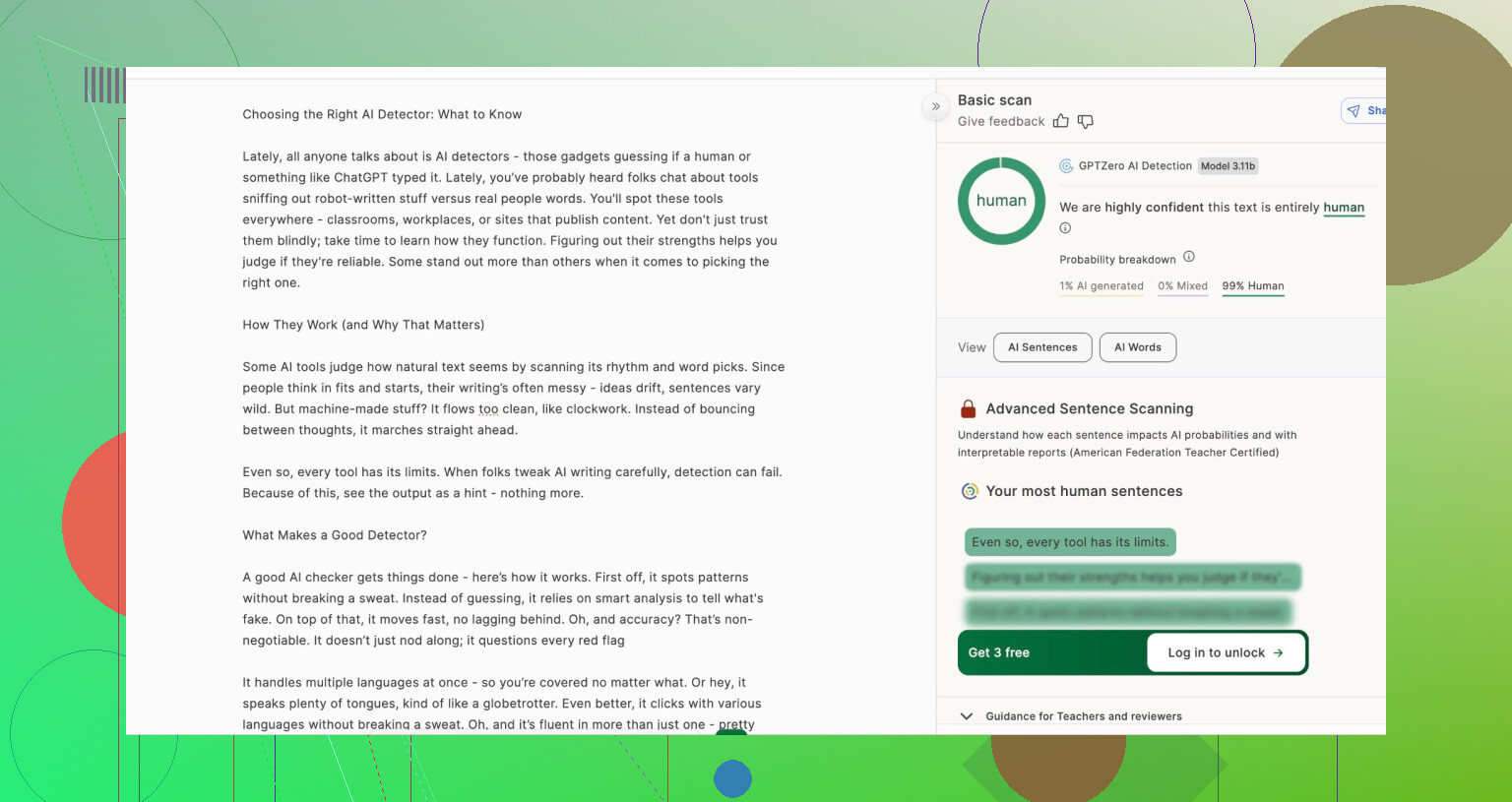1512x802 pixels.
Task: Collapse the results panel with double-chevron
Action: pos(935,106)
